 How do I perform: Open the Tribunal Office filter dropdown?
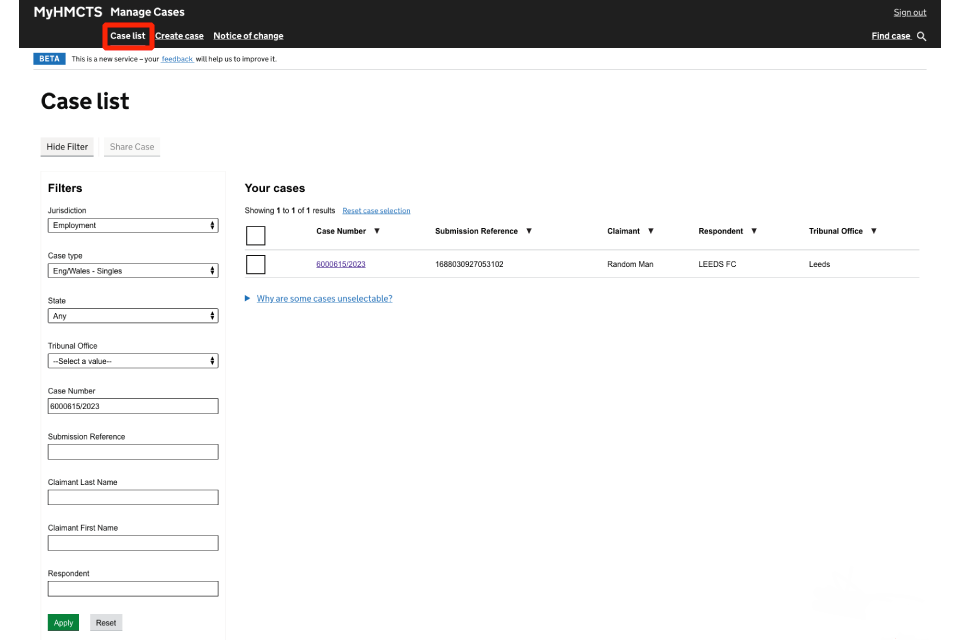pos(133,361)
